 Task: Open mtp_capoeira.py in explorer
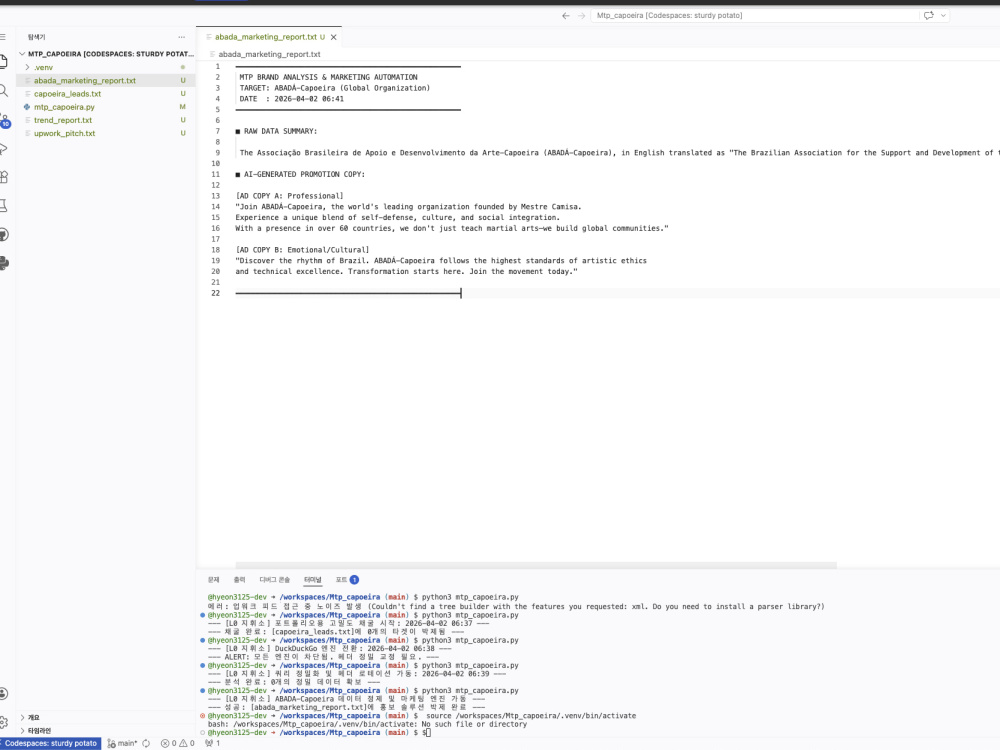106,107
